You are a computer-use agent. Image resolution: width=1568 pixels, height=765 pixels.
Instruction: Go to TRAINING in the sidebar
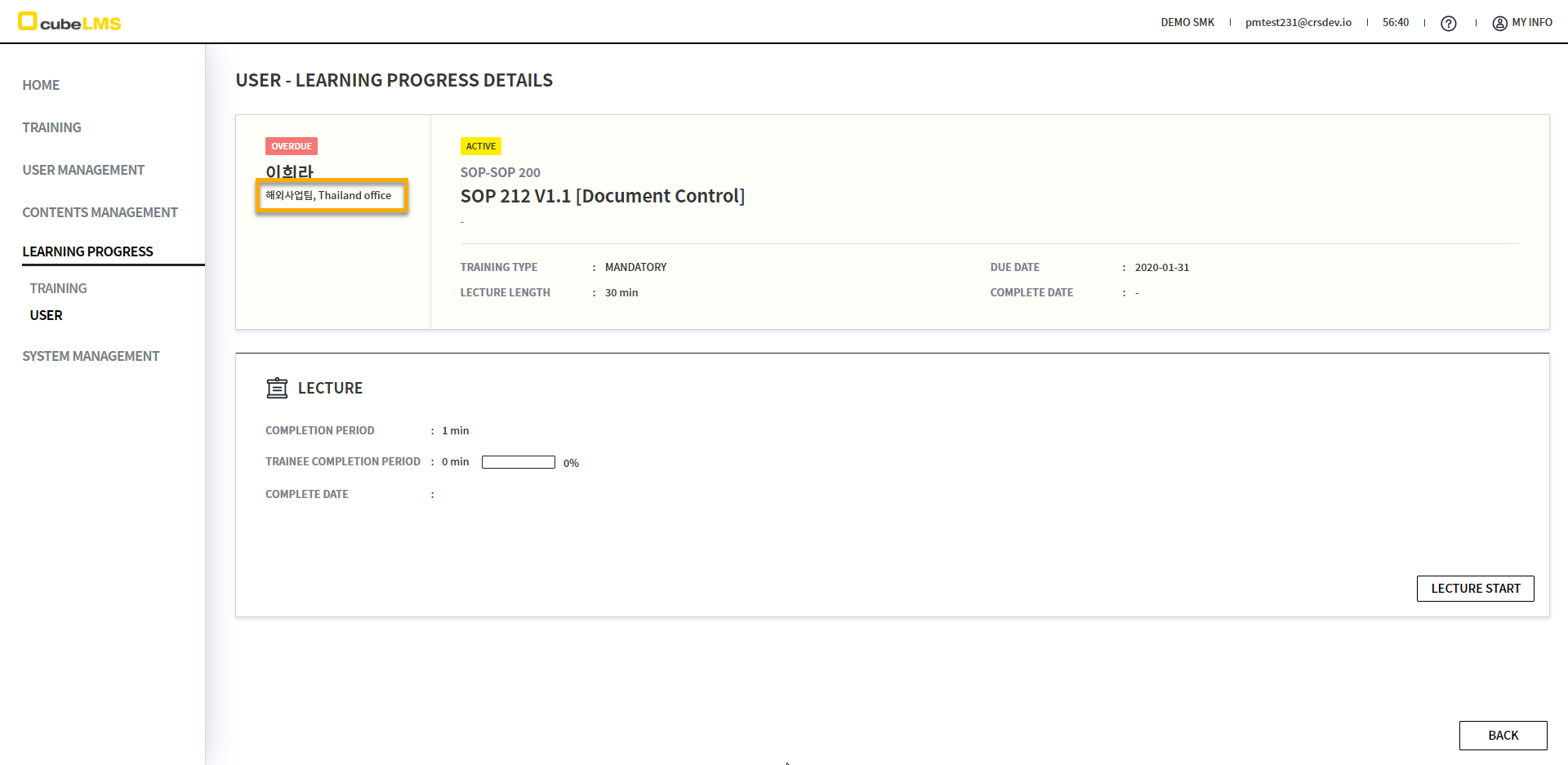51,127
